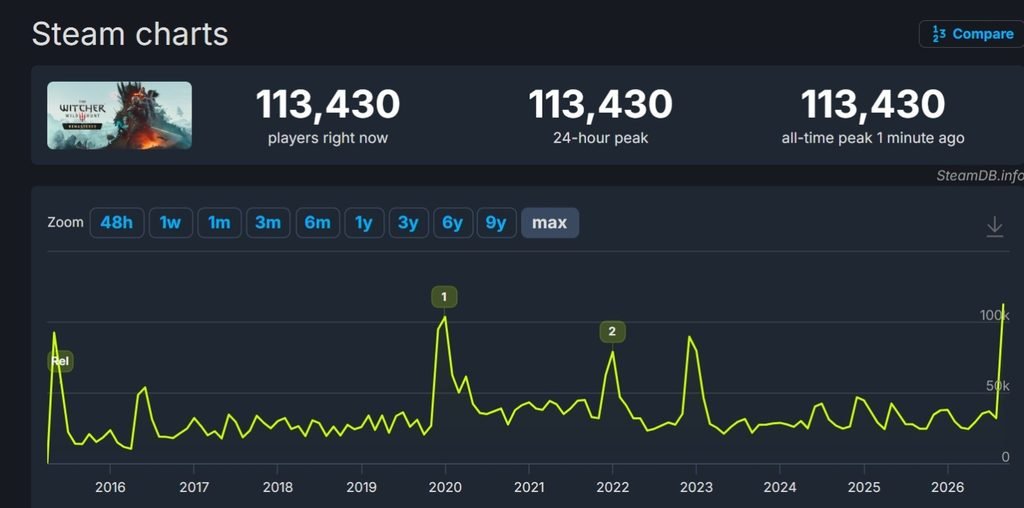Set zoom range to 3y

pyautogui.click(x=408, y=223)
